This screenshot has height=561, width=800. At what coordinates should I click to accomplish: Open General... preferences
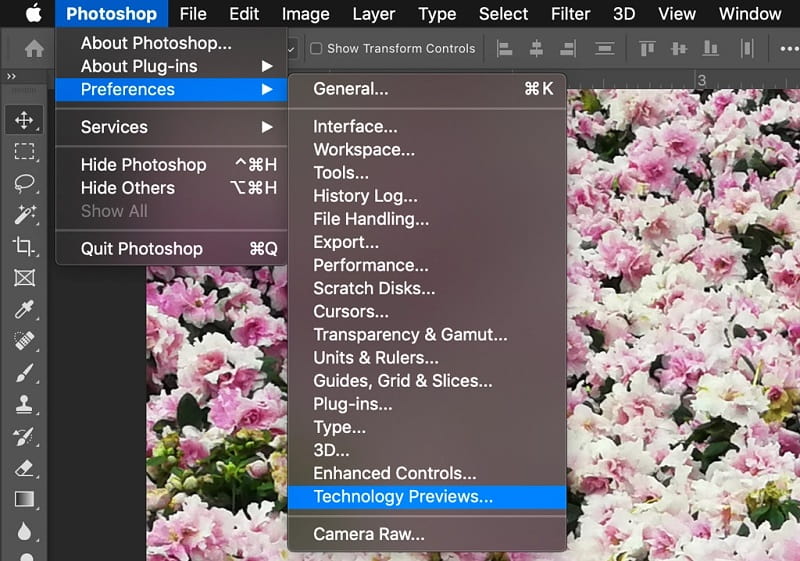pos(427,89)
